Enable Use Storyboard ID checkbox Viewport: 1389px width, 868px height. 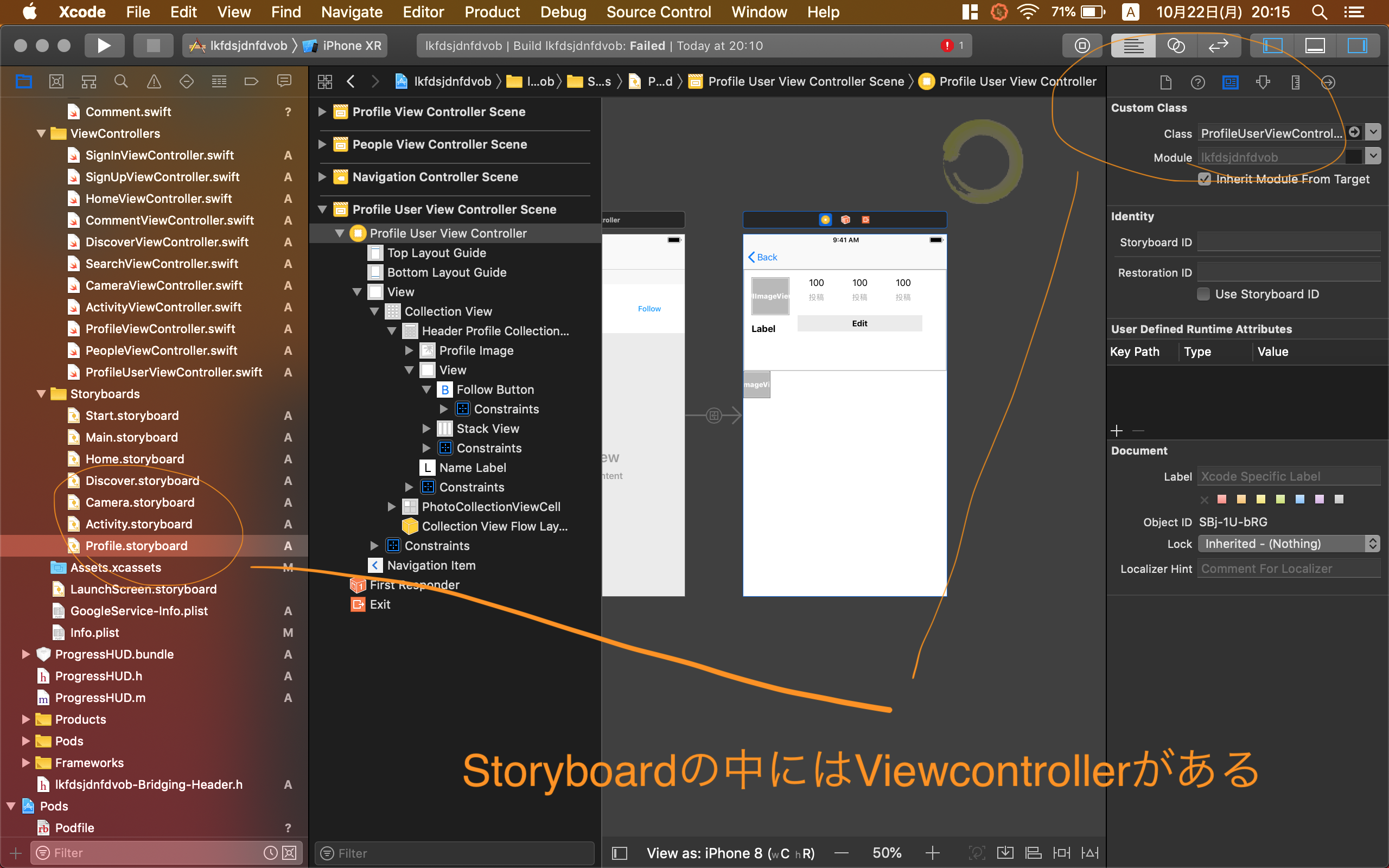pyautogui.click(x=1203, y=294)
